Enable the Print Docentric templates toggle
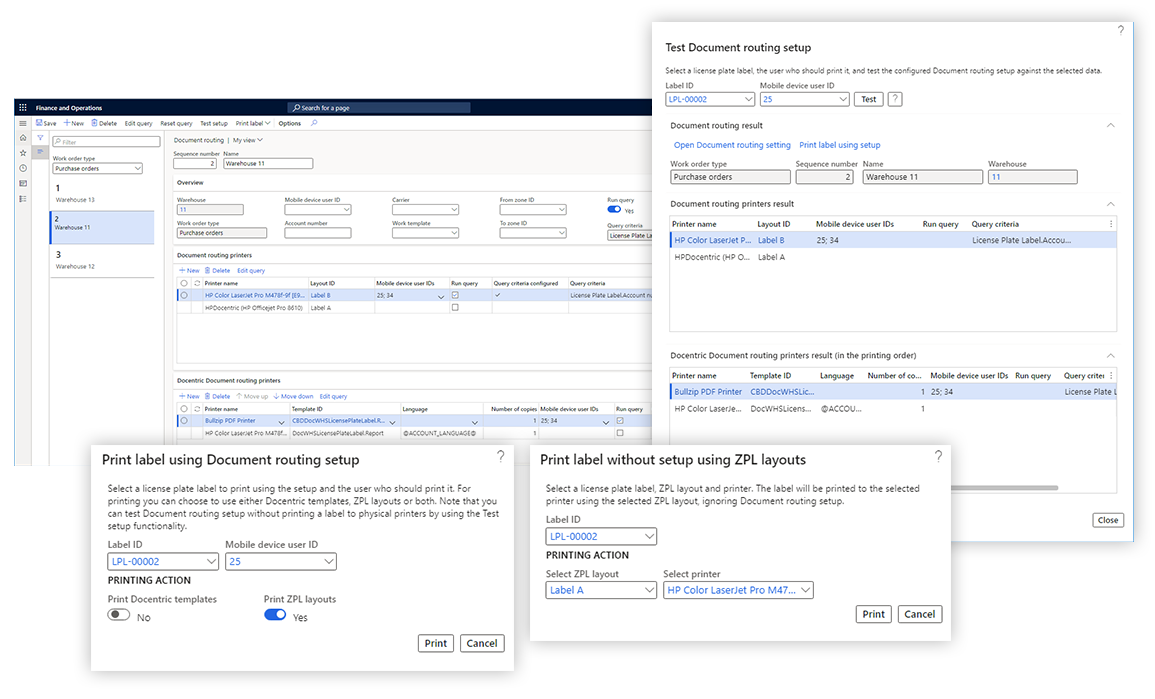Viewport: 1155px width, 699px height. click(119, 615)
